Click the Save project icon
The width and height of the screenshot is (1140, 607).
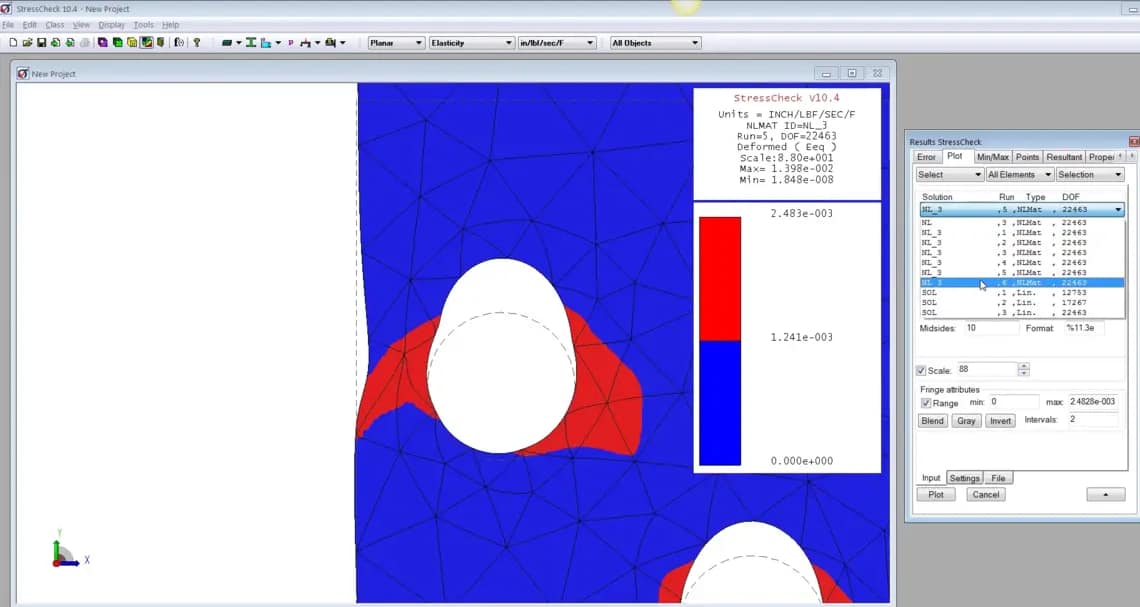tap(41, 42)
